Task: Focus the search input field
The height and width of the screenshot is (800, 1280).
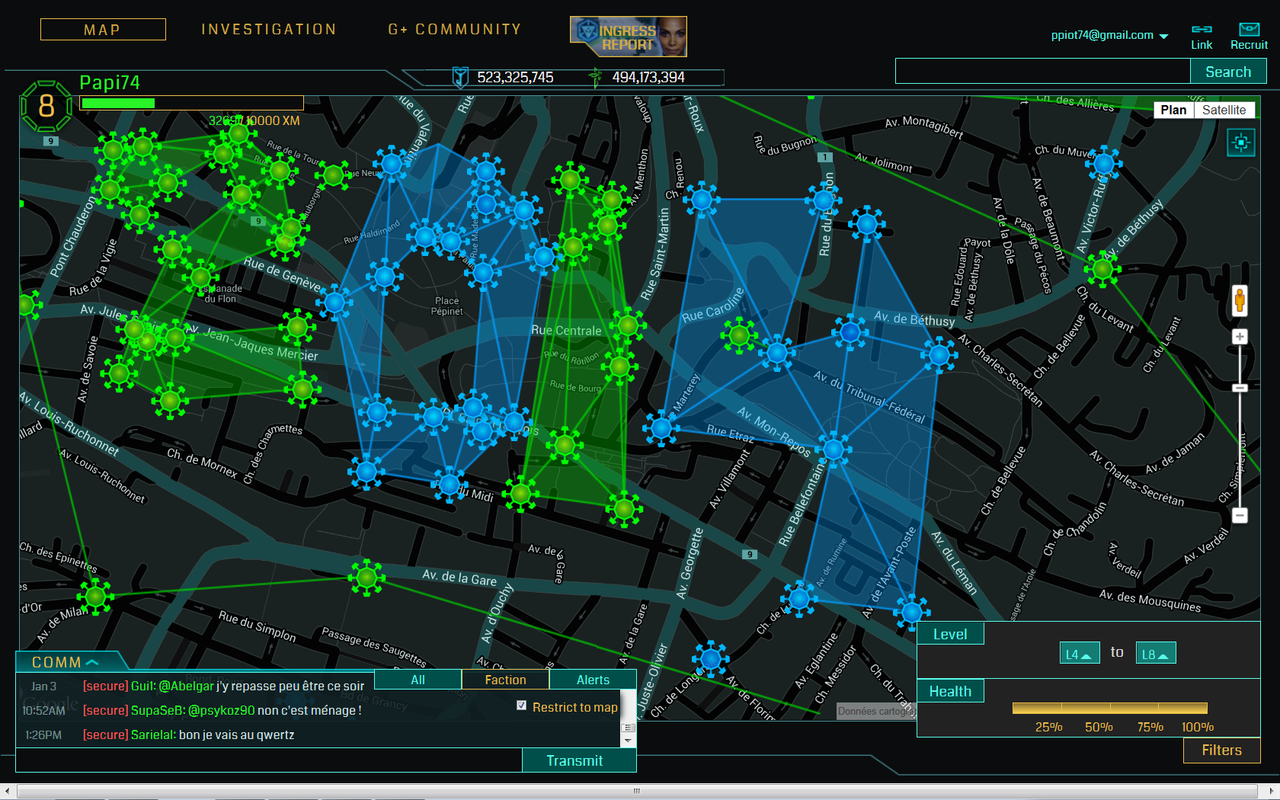Action: pyautogui.click(x=1042, y=71)
